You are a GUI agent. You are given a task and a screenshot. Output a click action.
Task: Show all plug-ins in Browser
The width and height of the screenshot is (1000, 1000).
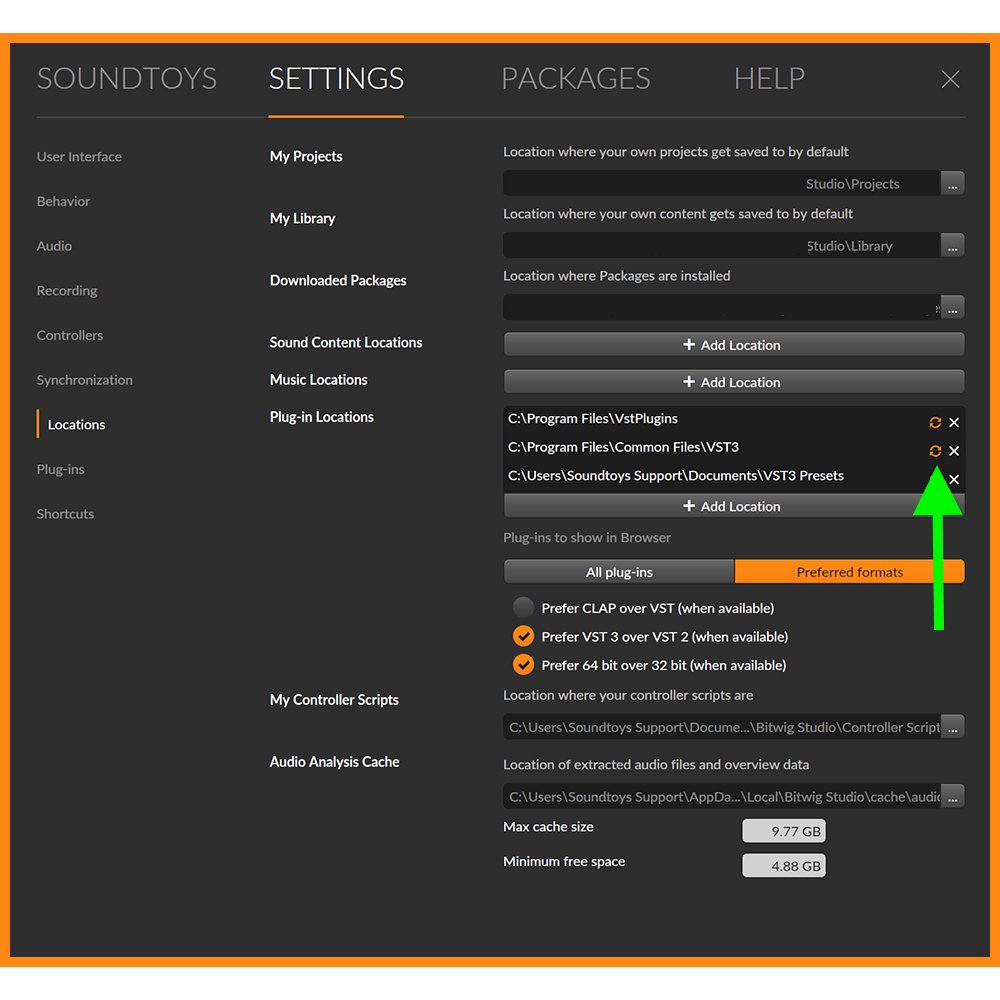click(619, 572)
